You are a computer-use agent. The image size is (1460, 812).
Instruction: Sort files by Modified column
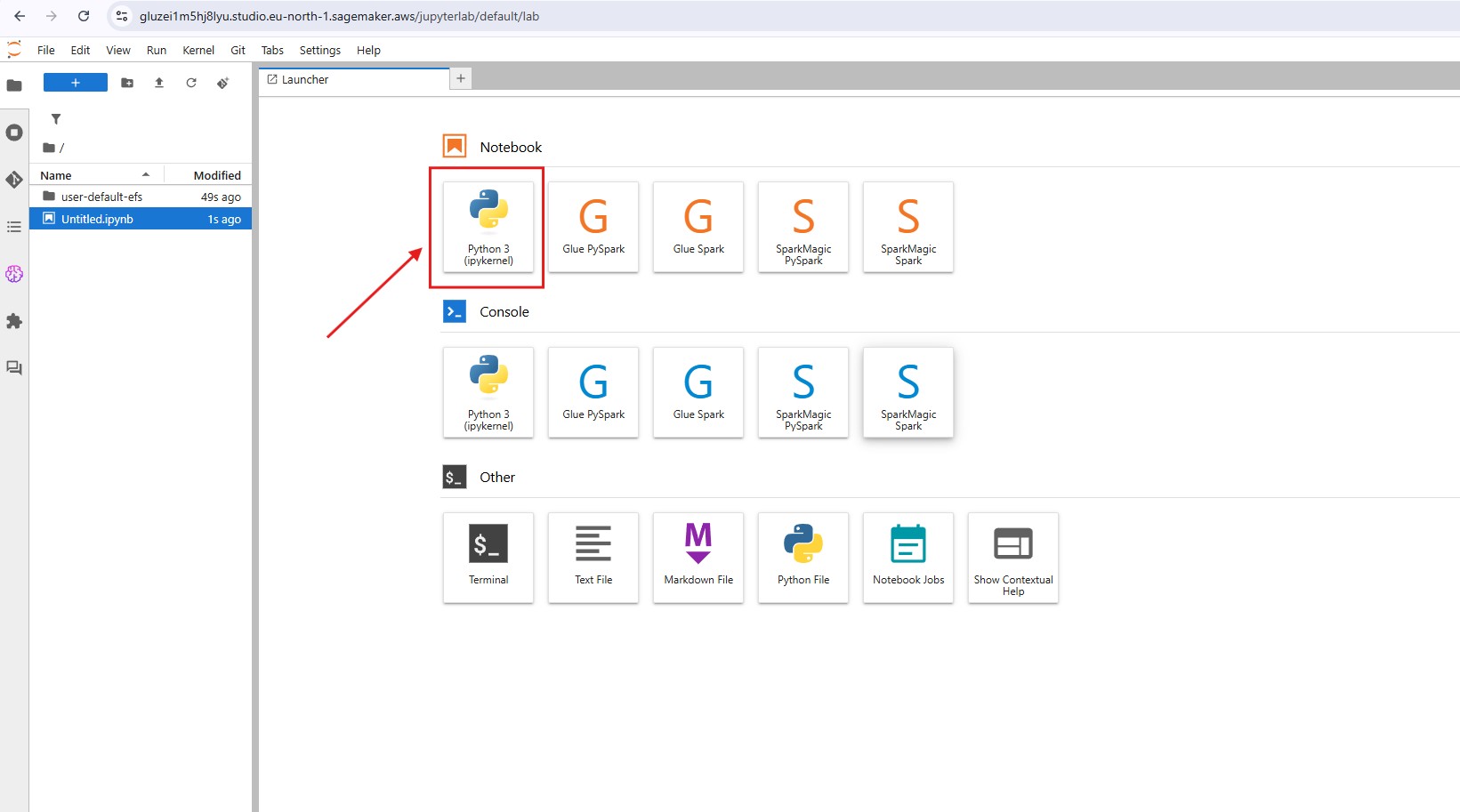point(216,175)
